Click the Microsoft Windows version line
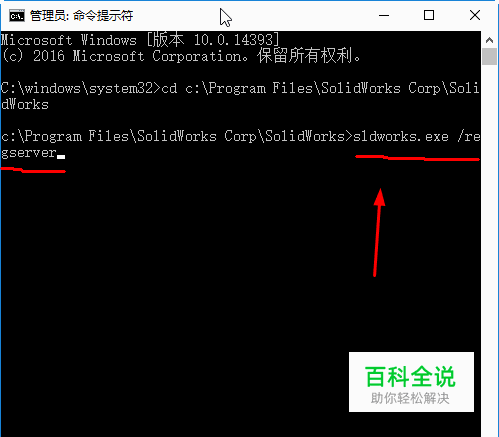The width and height of the screenshot is (499, 437). (x=140, y=40)
